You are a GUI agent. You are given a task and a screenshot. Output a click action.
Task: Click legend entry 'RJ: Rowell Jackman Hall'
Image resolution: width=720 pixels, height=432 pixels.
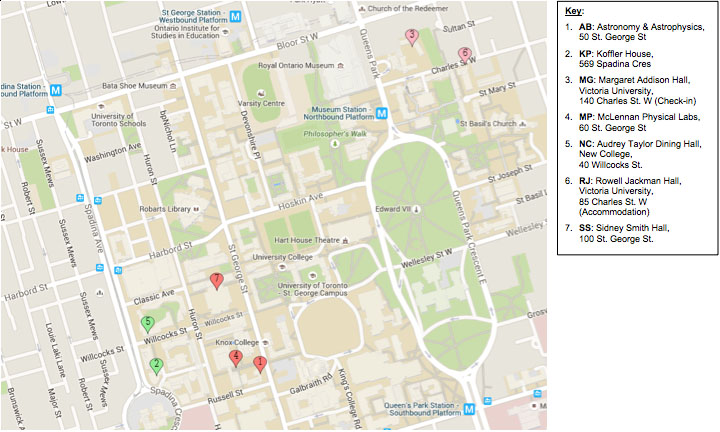click(x=630, y=181)
